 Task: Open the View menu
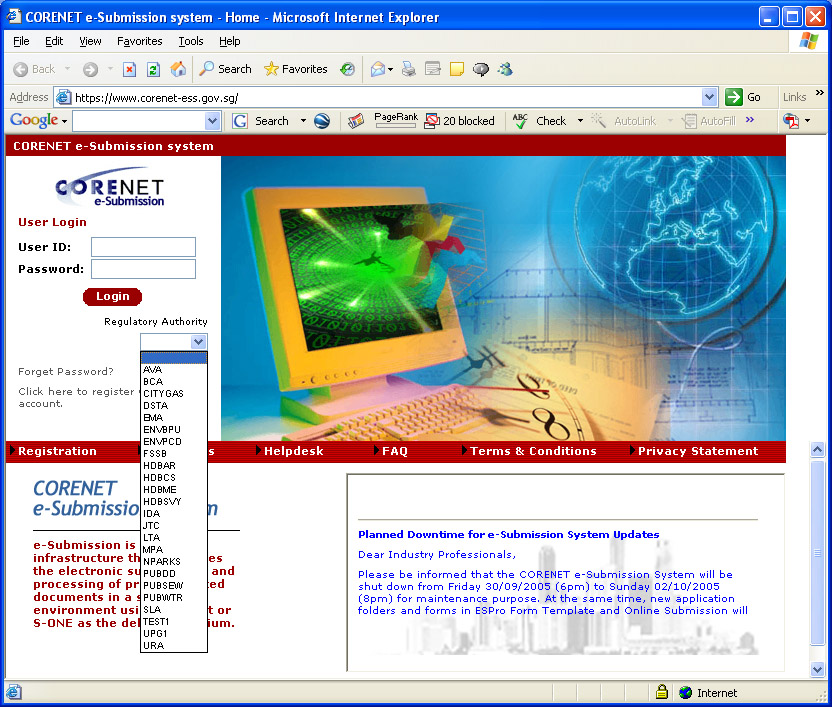[90, 41]
